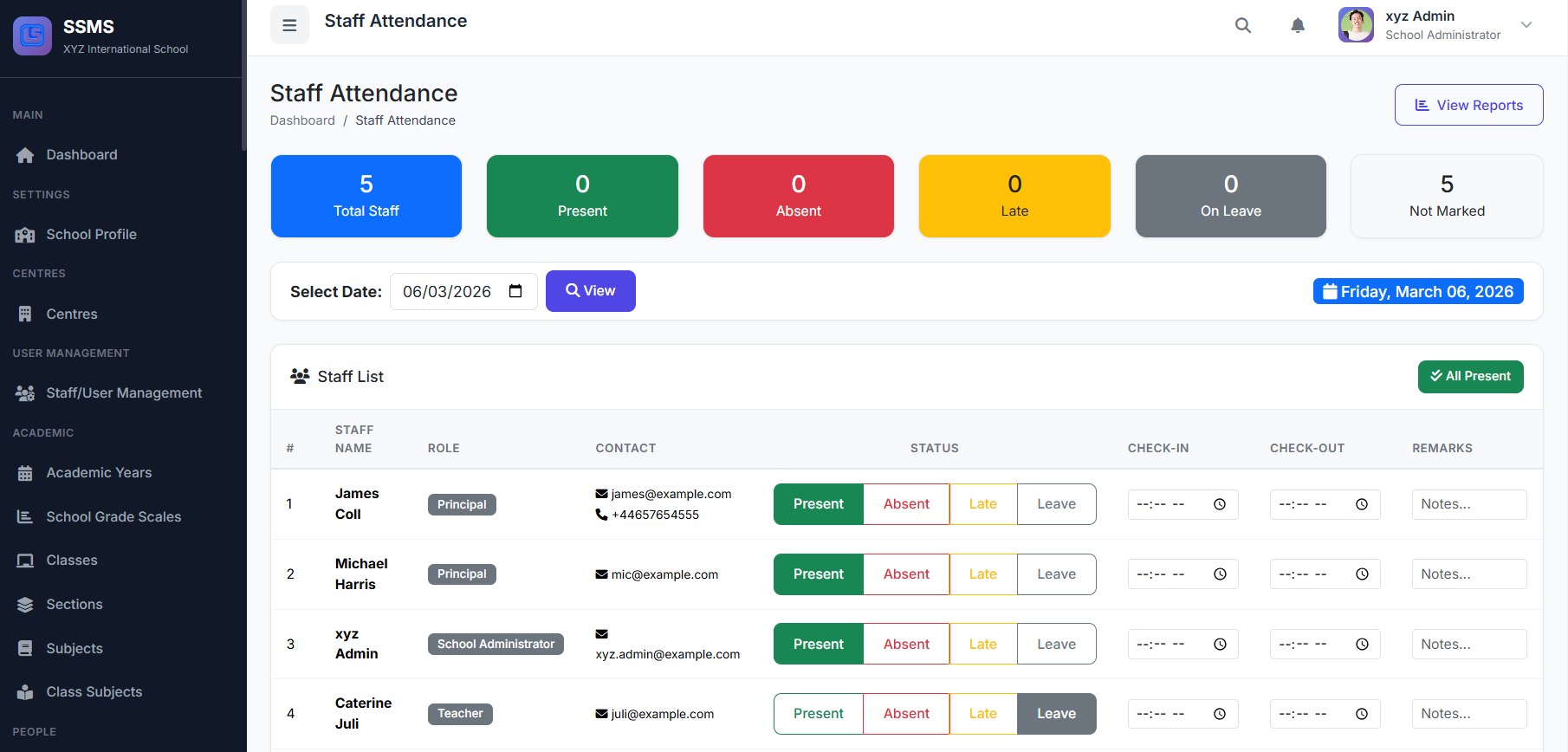Open notifications bell icon
1568x752 pixels.
click(x=1297, y=25)
